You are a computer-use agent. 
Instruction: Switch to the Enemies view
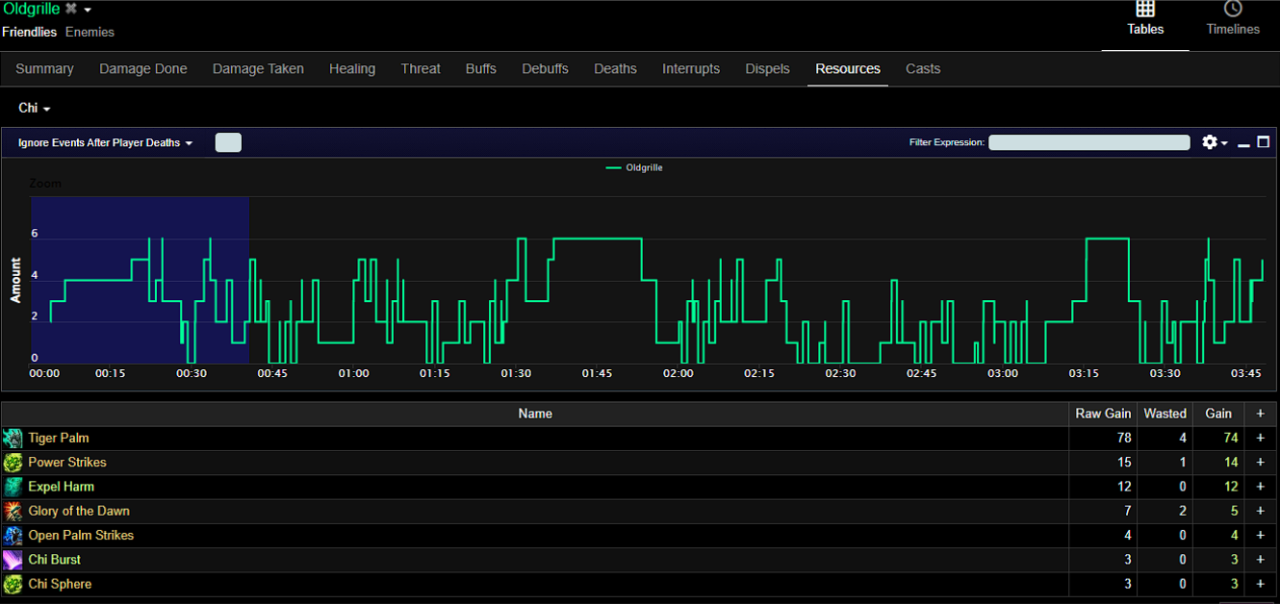(90, 32)
